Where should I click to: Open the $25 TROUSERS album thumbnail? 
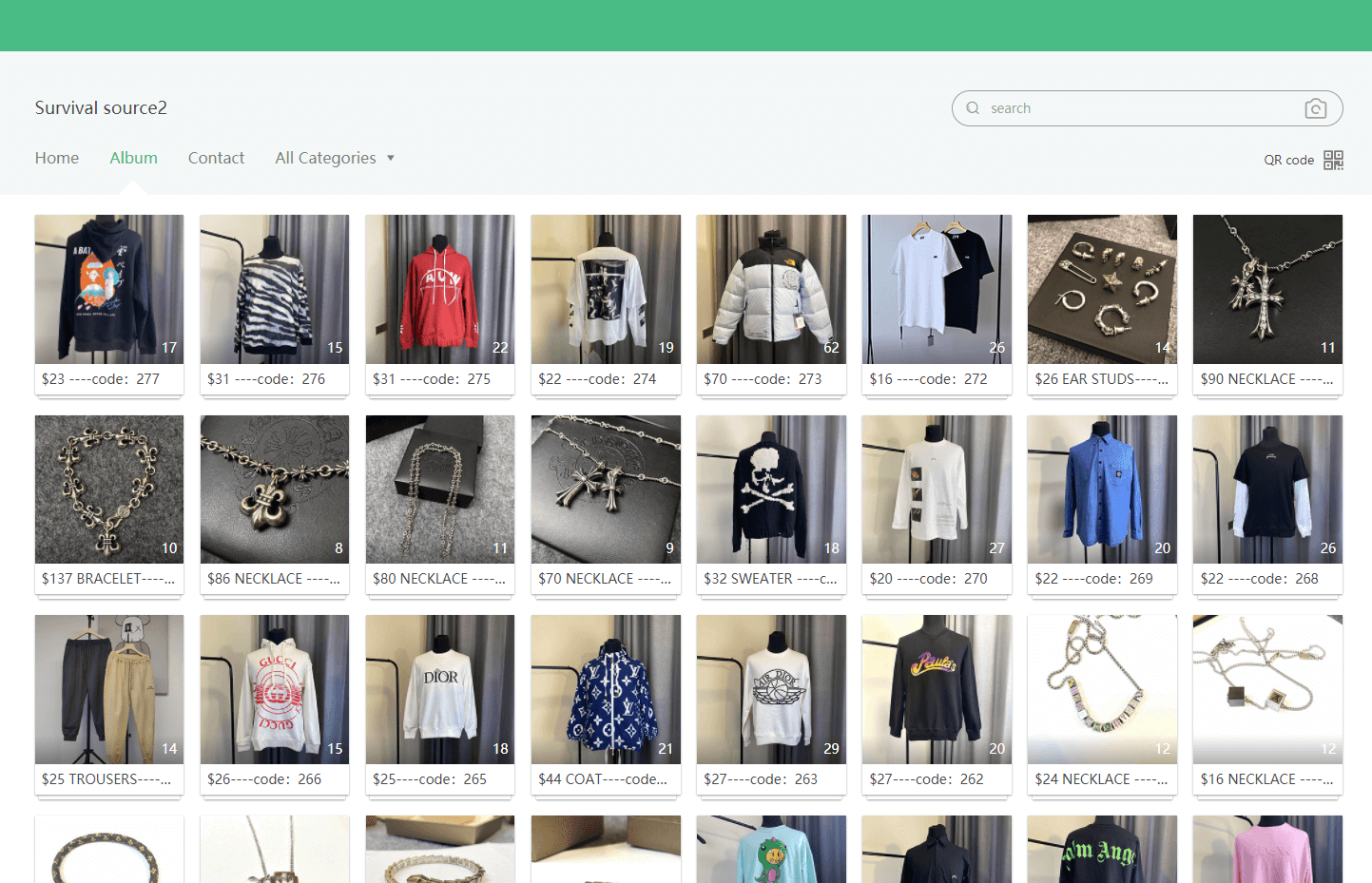point(109,689)
